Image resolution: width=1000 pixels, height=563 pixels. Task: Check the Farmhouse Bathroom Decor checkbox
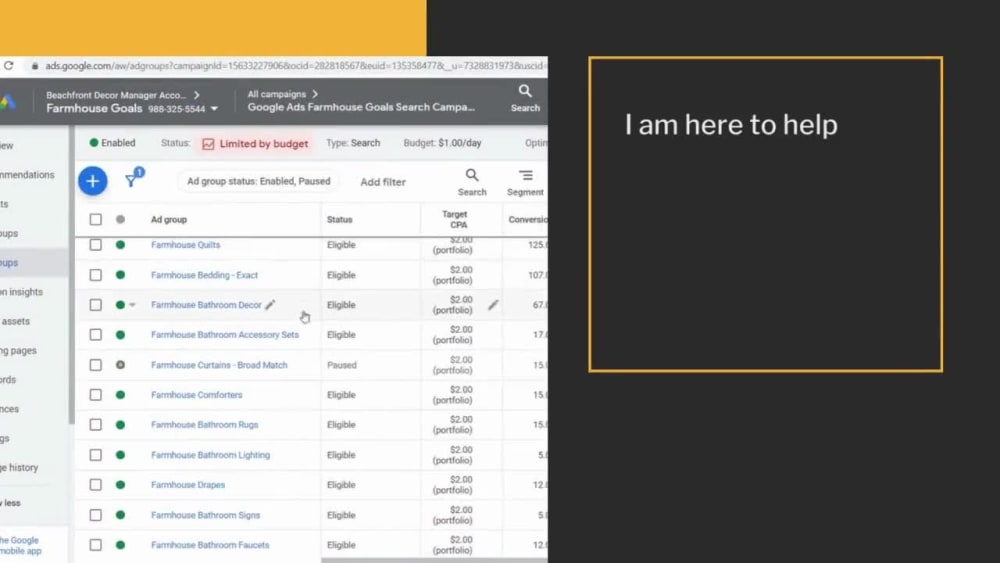point(96,305)
